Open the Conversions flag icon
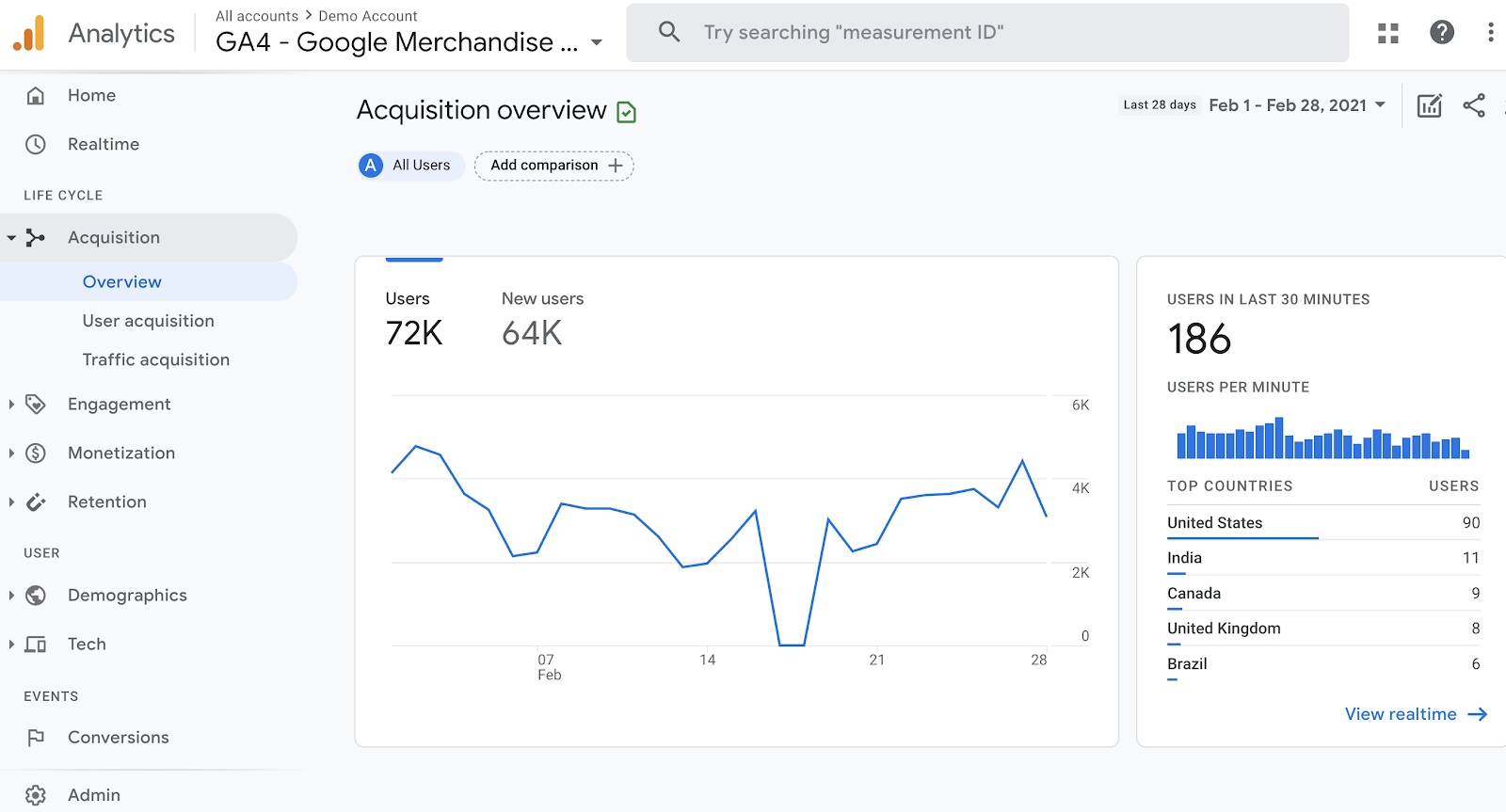 click(x=36, y=738)
